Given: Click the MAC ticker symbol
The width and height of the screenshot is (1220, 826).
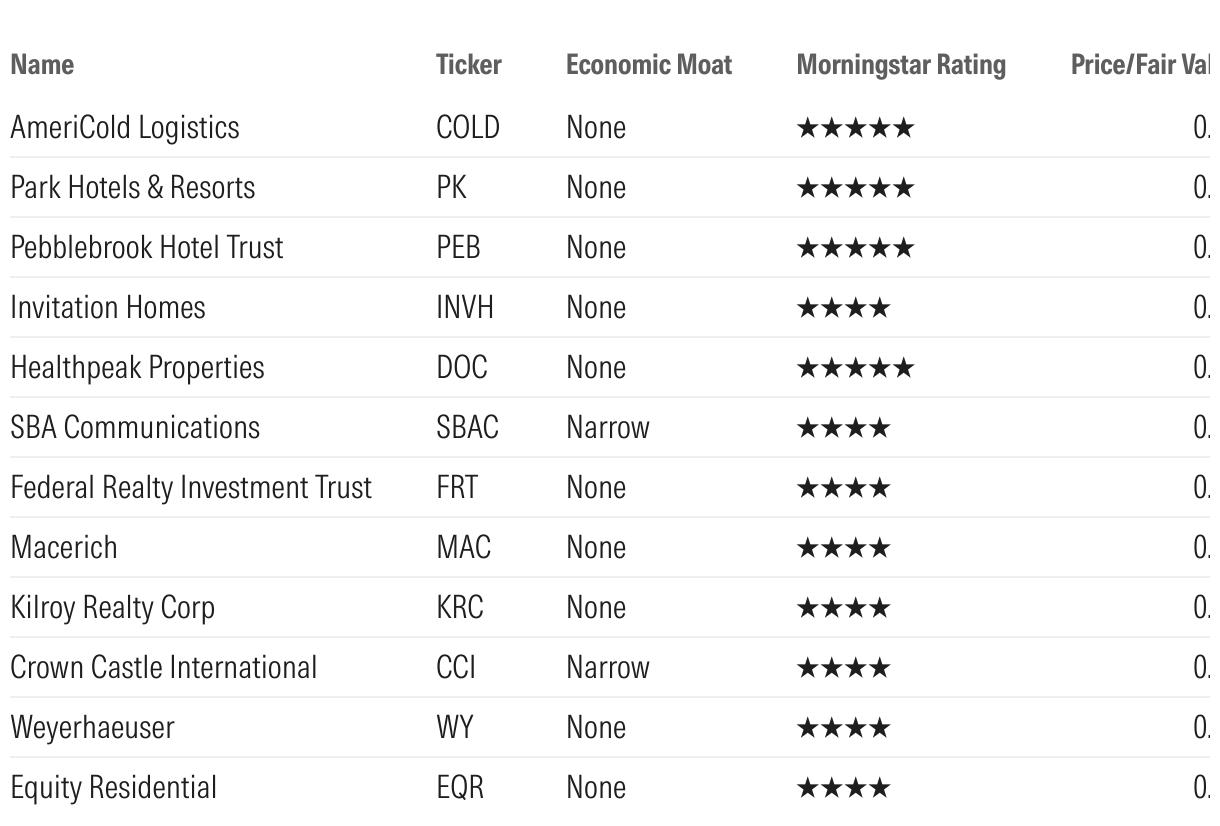Looking at the screenshot, I should click(x=463, y=548).
